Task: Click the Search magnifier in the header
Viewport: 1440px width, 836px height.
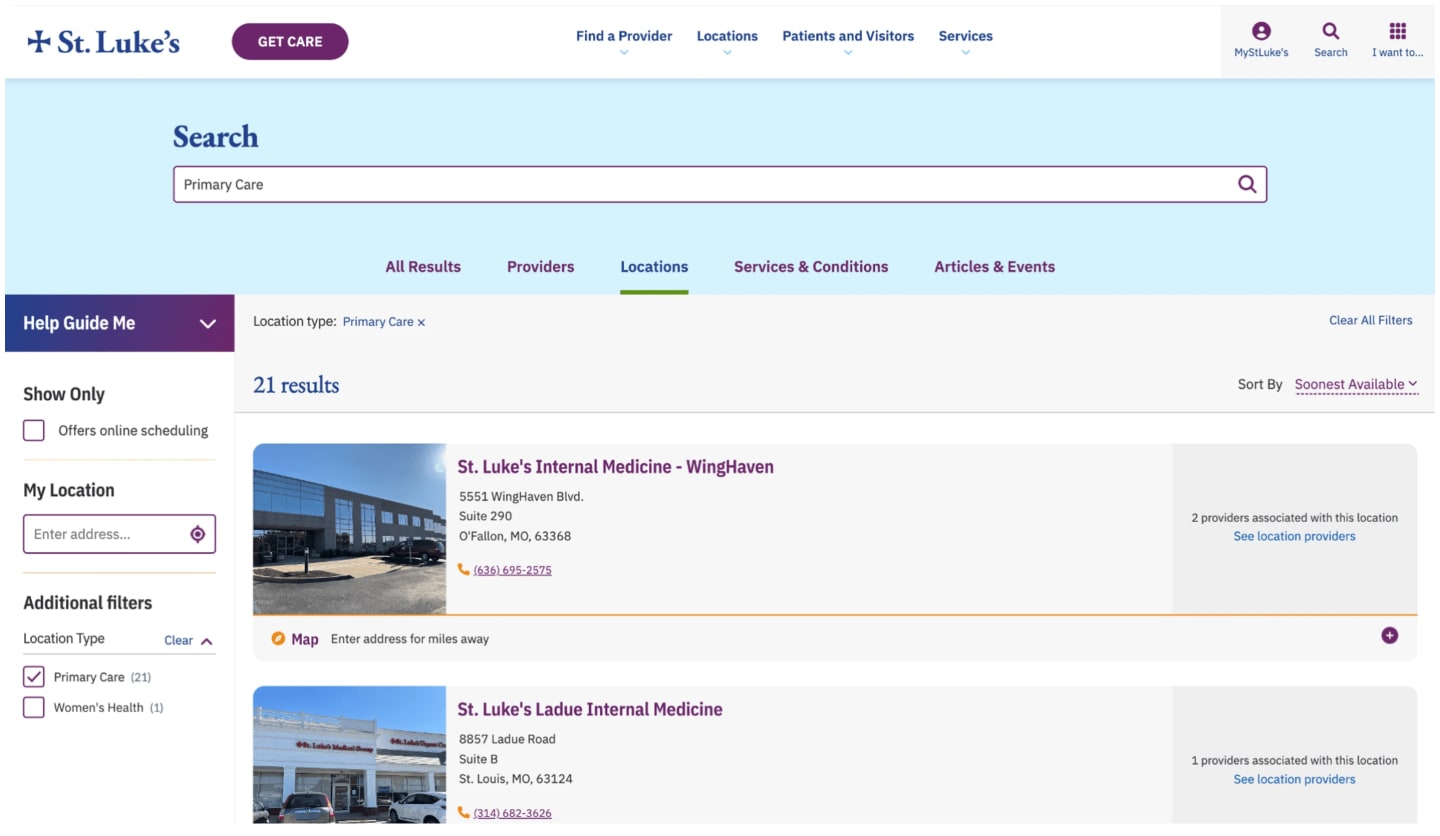Action: (1330, 32)
